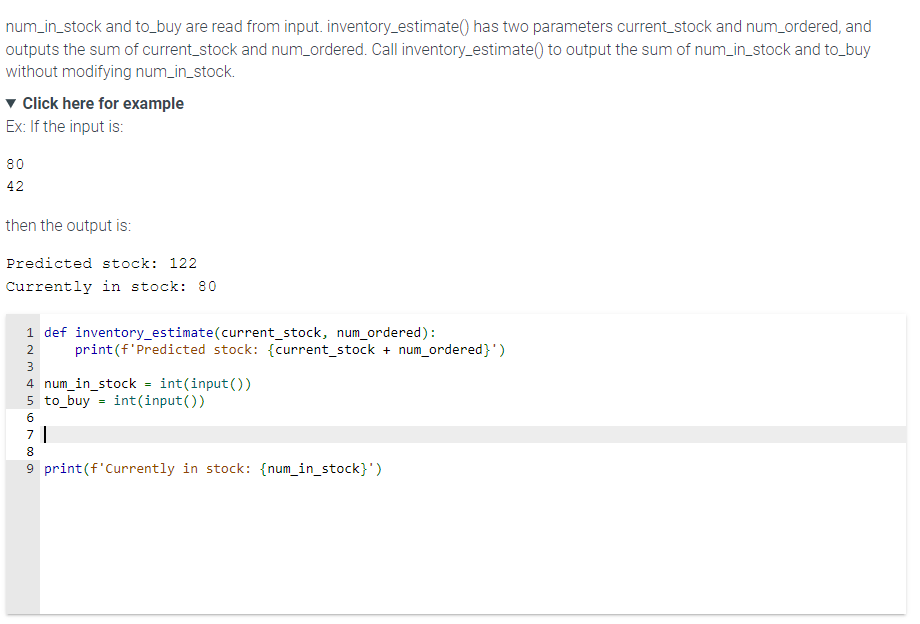This screenshot has width=920, height=624.
Task: Click the disclosure triangle next to the example
Action: point(10,103)
